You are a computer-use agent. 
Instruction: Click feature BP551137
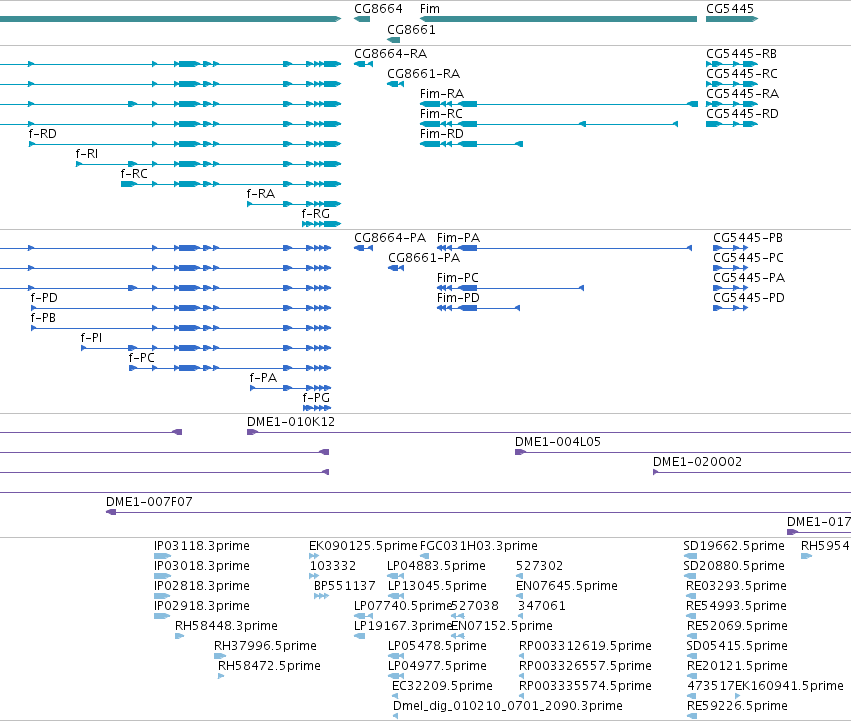tap(345, 587)
